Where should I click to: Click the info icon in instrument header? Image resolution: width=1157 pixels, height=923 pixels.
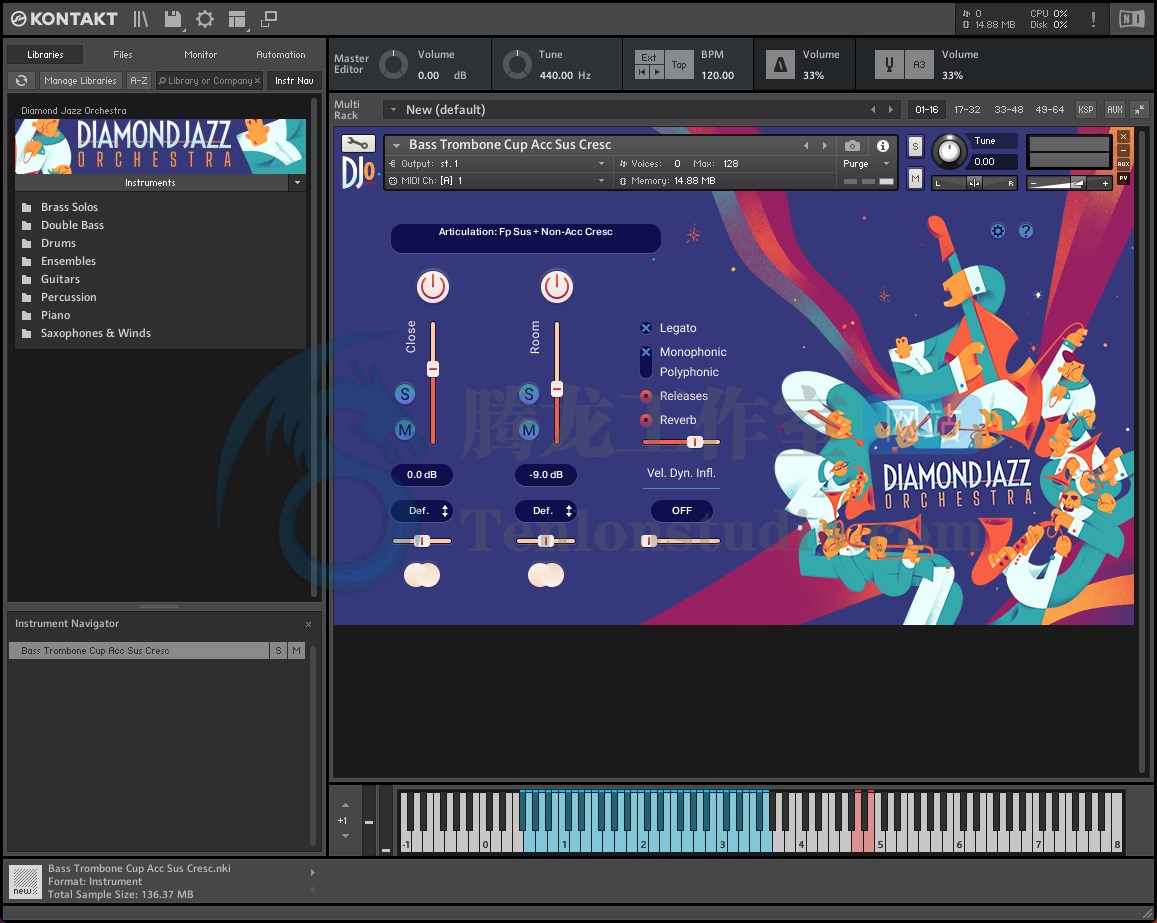[x=883, y=146]
